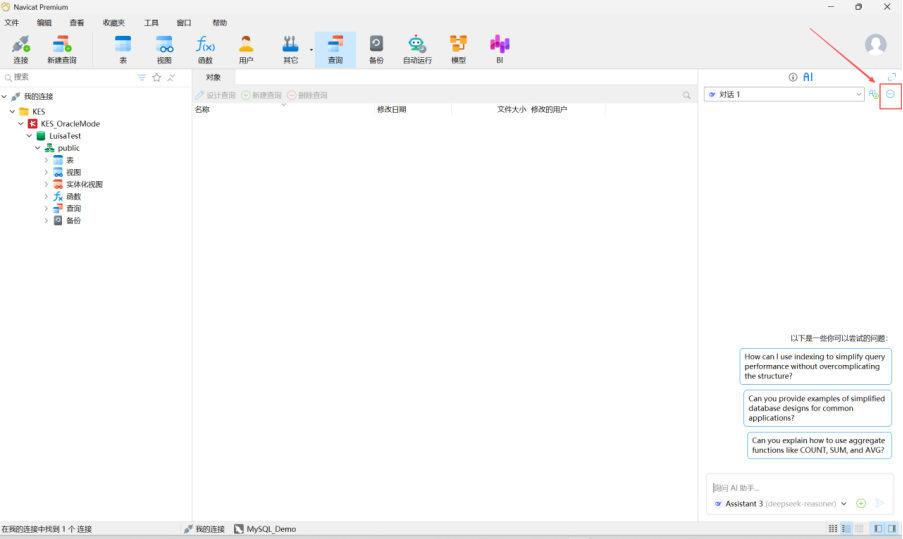Click the 连接 (Connection) toolbar icon
The height and width of the screenshot is (539, 903).
(21, 49)
